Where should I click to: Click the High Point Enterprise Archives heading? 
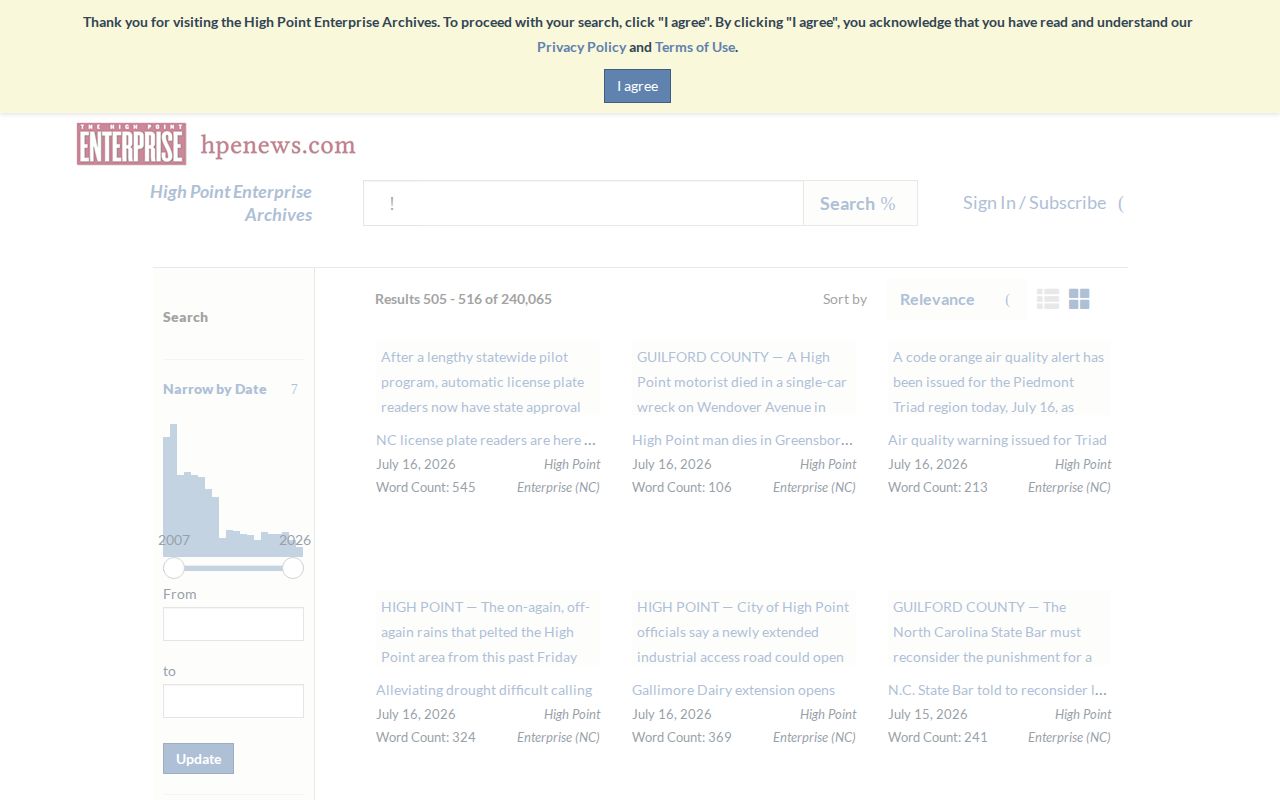point(231,203)
